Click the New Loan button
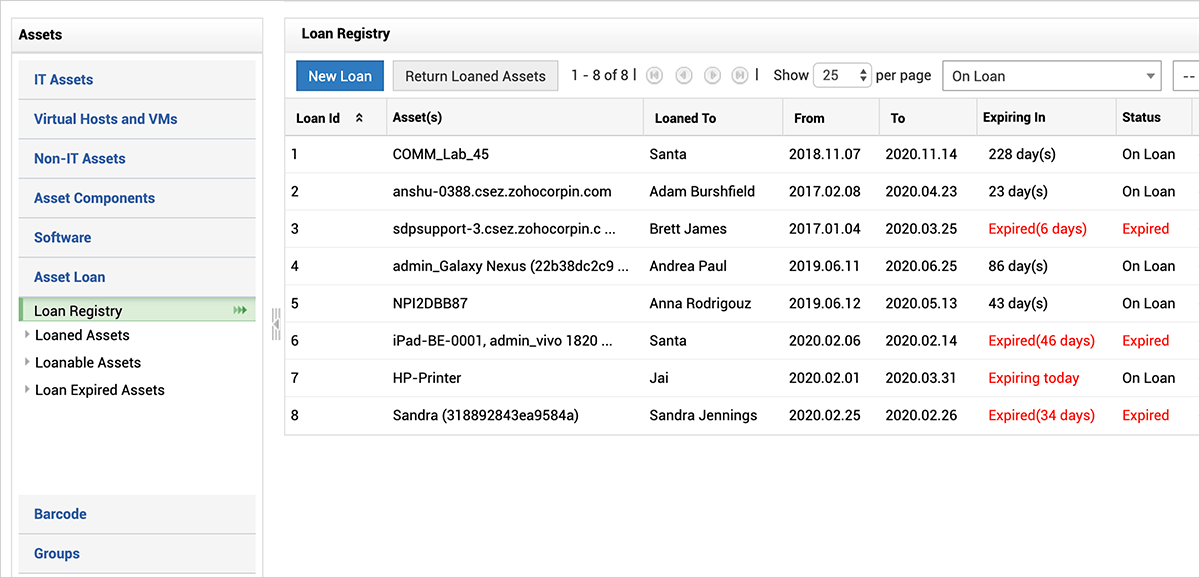Viewport: 1200px width, 578px height. [340, 76]
